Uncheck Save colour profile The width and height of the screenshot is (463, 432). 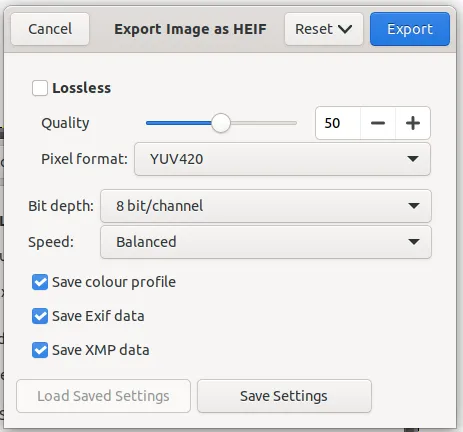pos(40,282)
